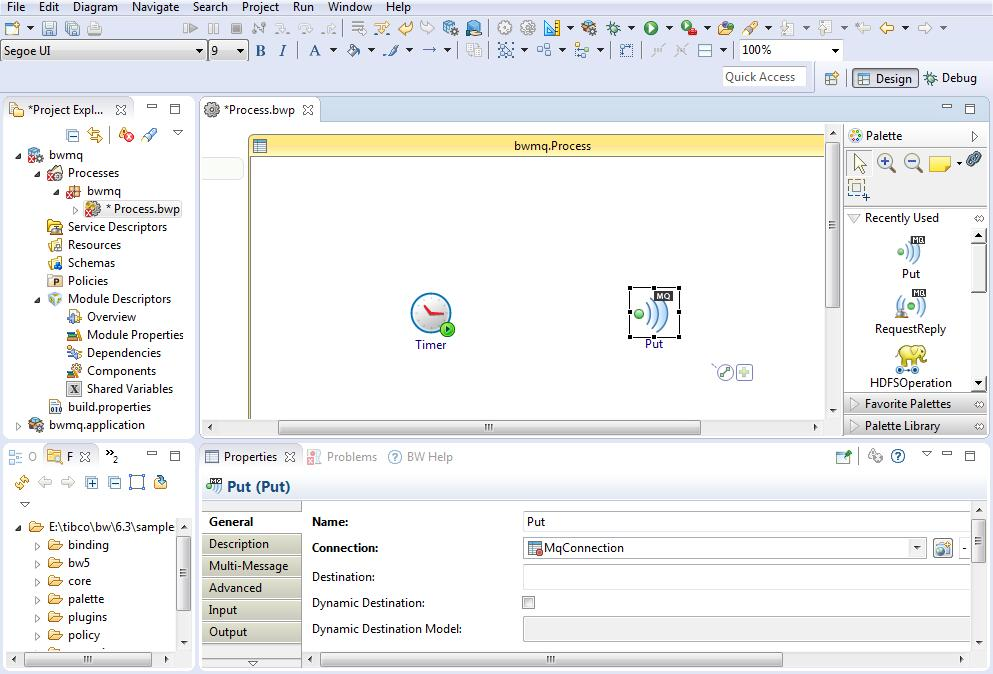Pick the Put activity from Recently Used palette
The width and height of the screenshot is (993, 674).
pos(911,257)
